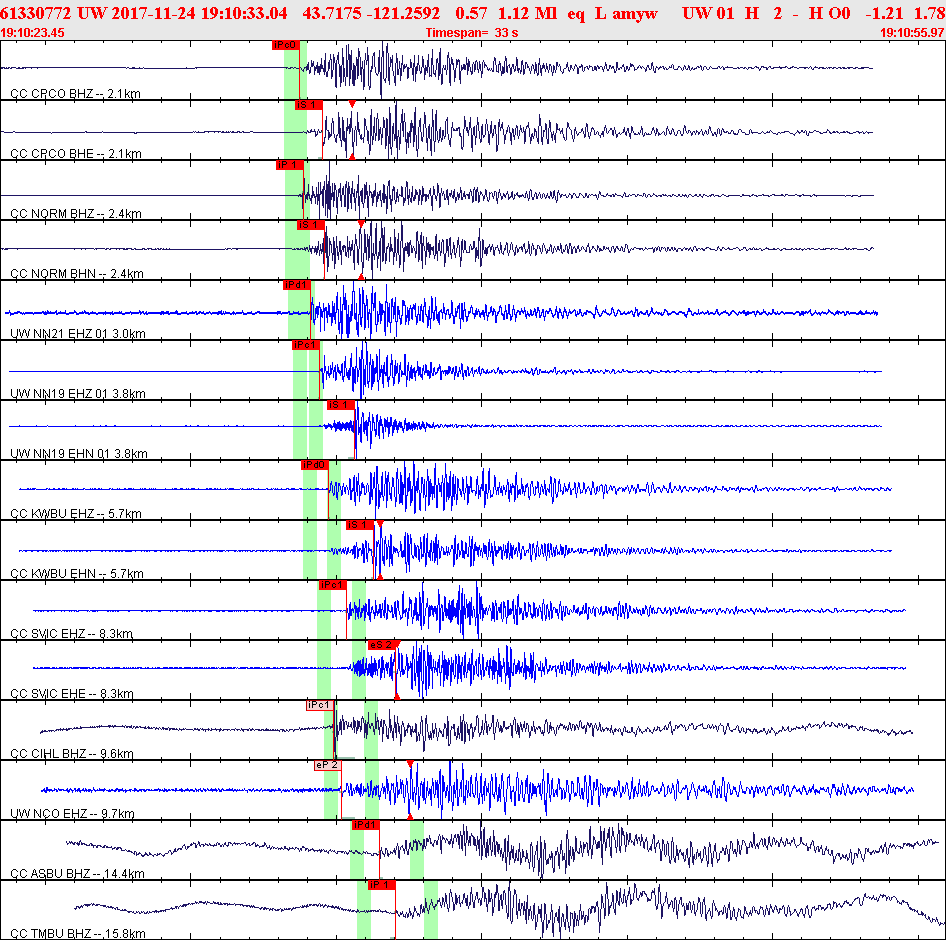Click the 43.7175 -121.2592 coordinates
Image resolution: width=946 pixels, height=940 pixels.
point(371,13)
